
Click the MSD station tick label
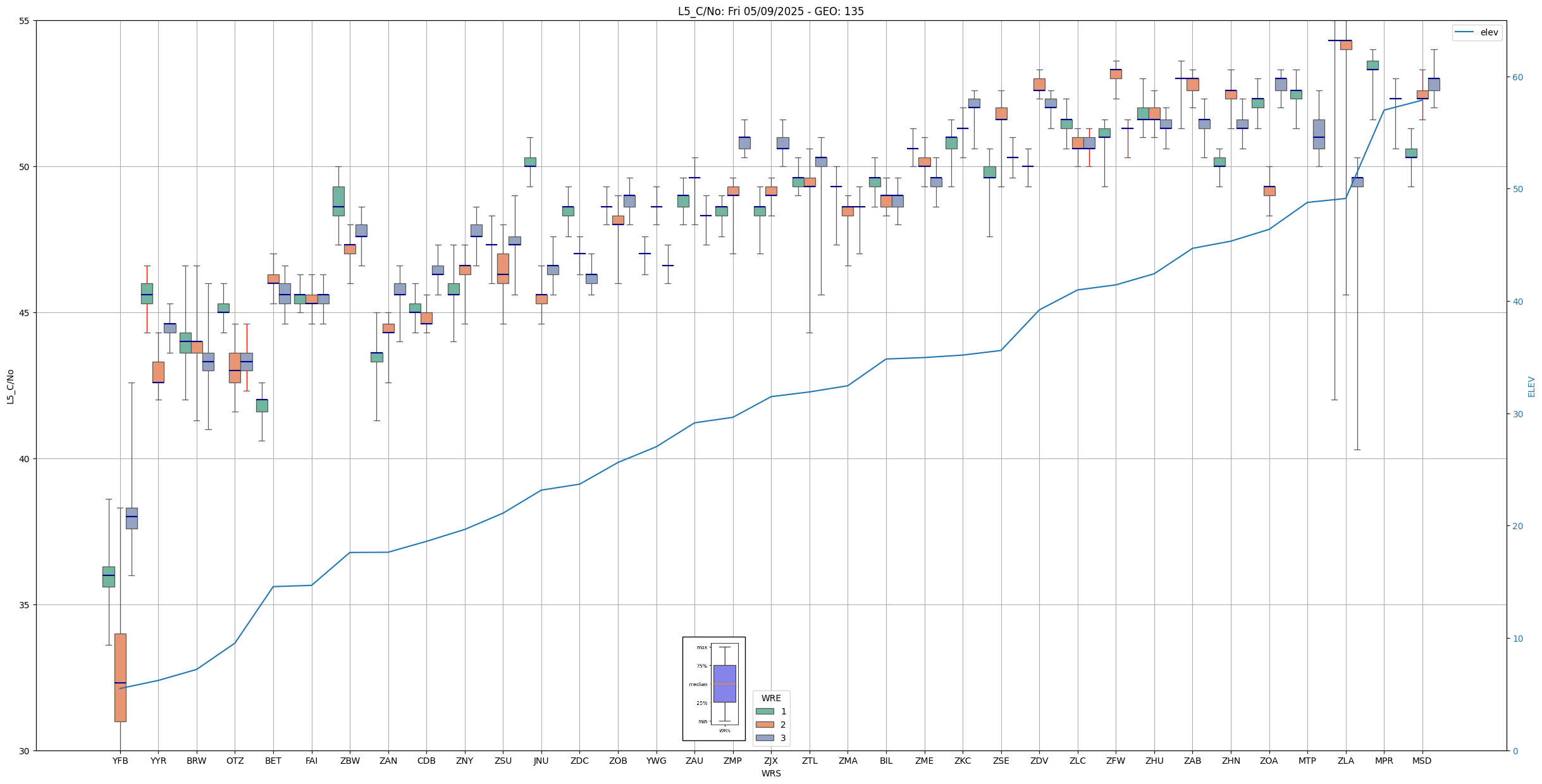click(x=1422, y=761)
